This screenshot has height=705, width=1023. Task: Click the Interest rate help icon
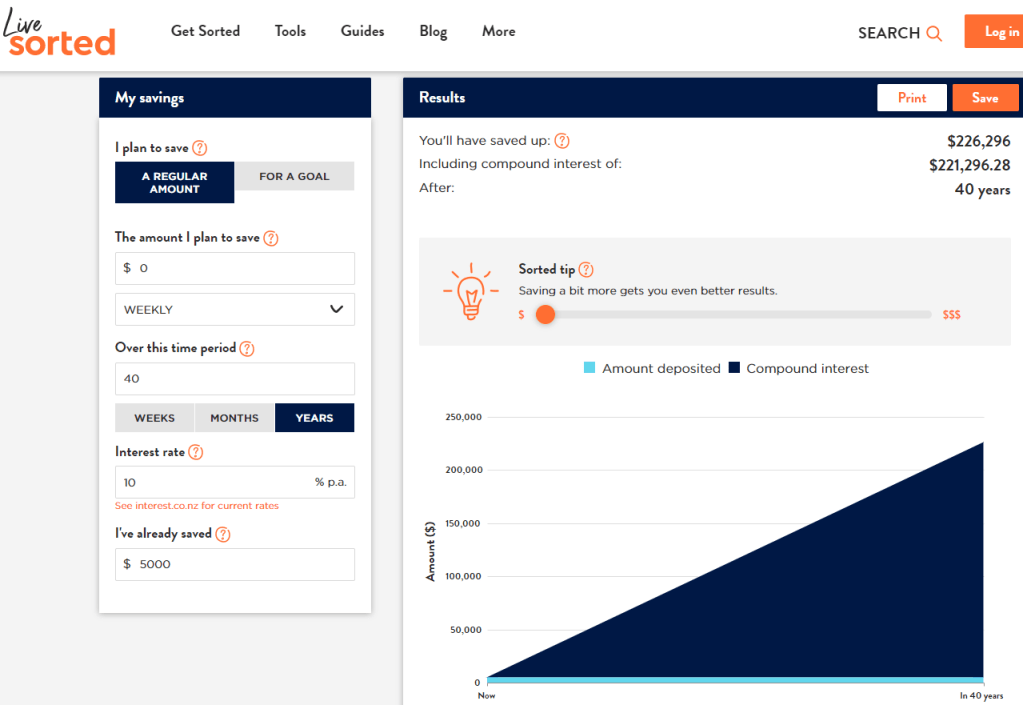click(196, 452)
